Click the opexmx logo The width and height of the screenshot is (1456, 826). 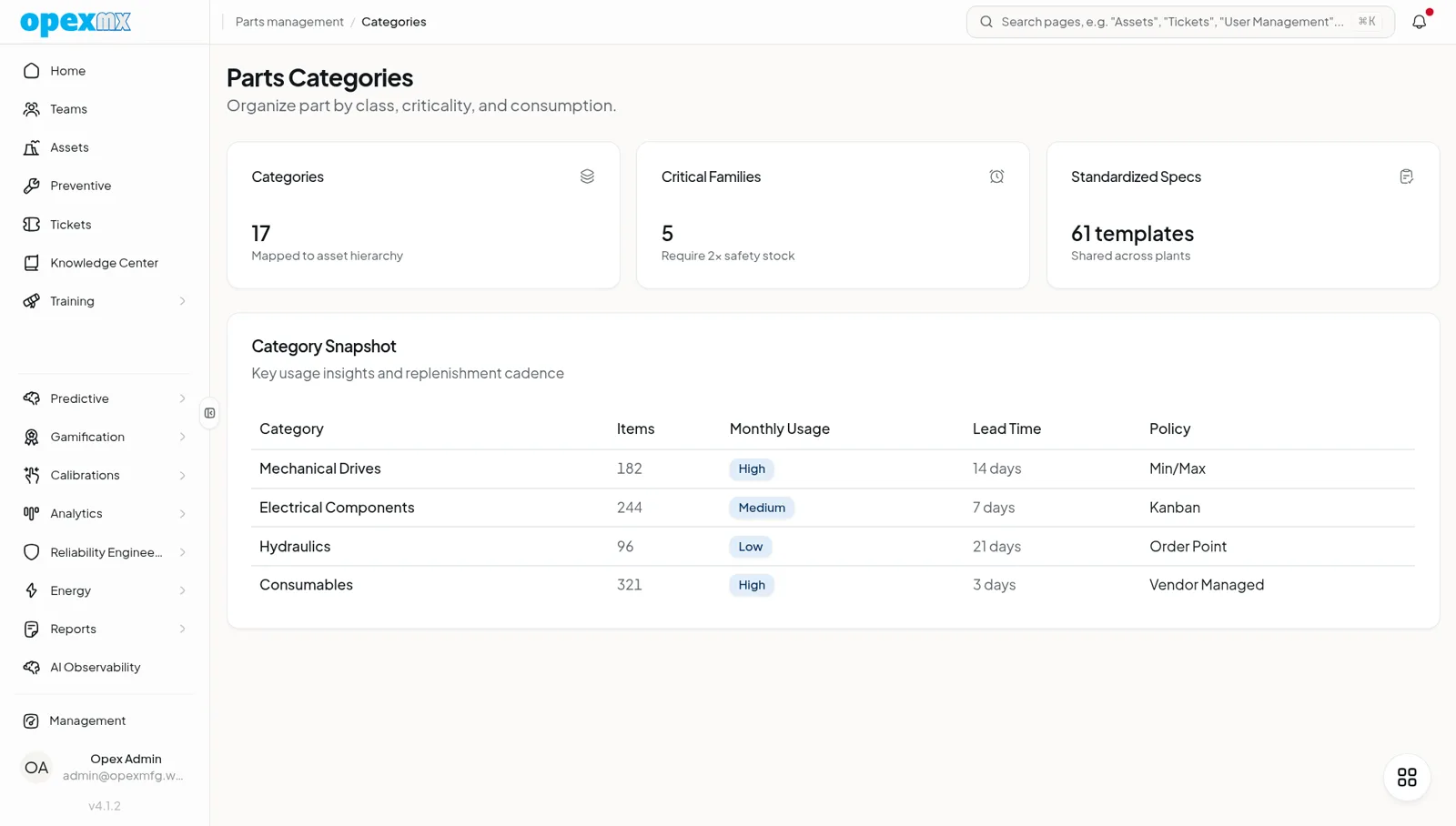[x=76, y=22]
